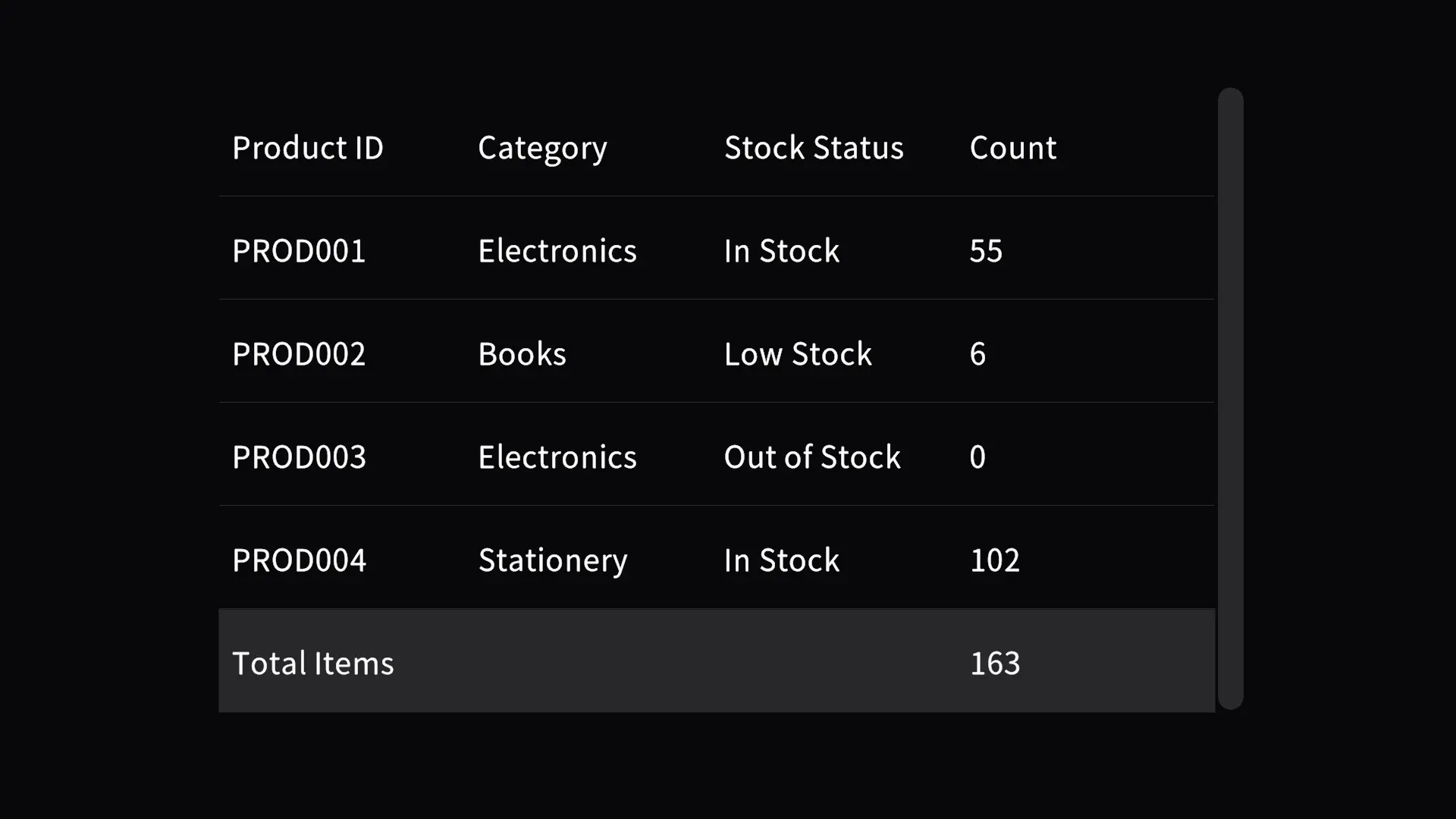This screenshot has width=1456, height=819.
Task: Click In Stock status for PROD004
Action: click(x=782, y=560)
